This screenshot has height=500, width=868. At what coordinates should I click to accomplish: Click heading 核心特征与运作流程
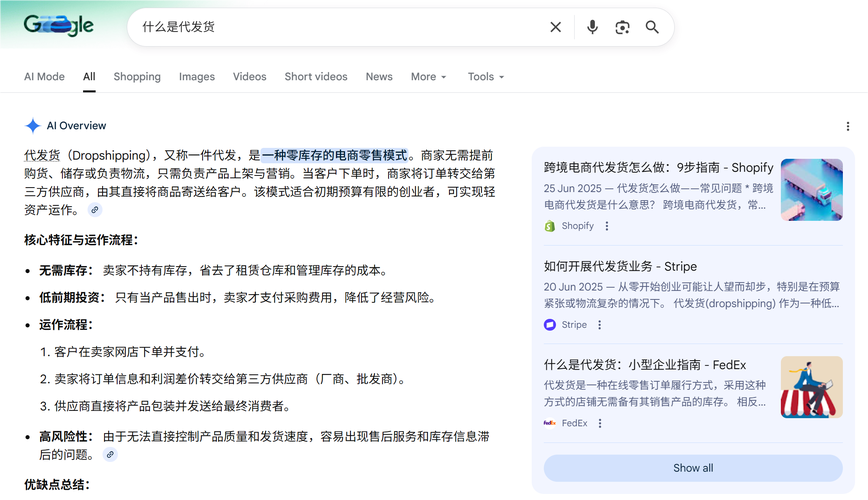coord(81,240)
